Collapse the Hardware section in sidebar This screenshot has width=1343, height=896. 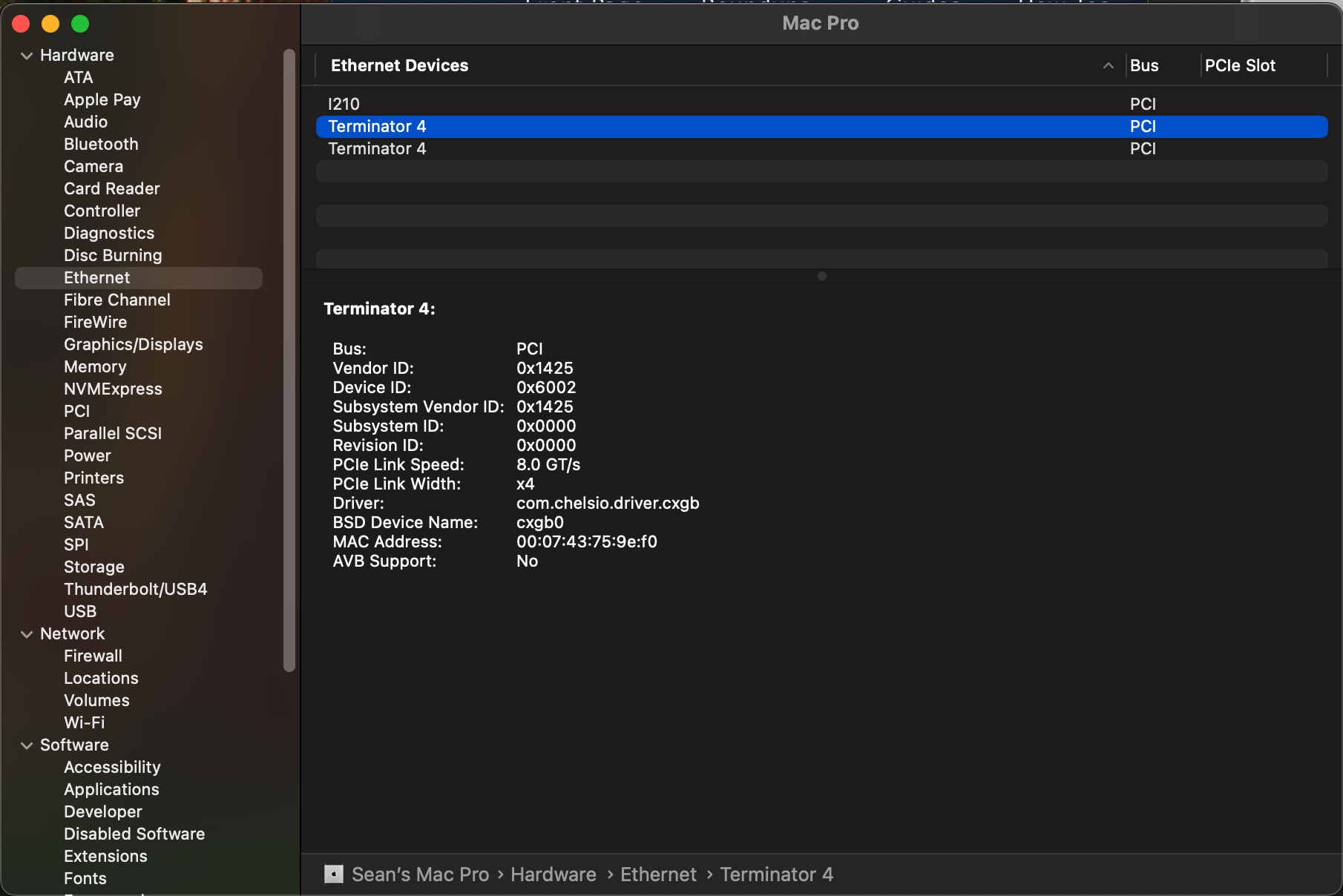(x=27, y=56)
